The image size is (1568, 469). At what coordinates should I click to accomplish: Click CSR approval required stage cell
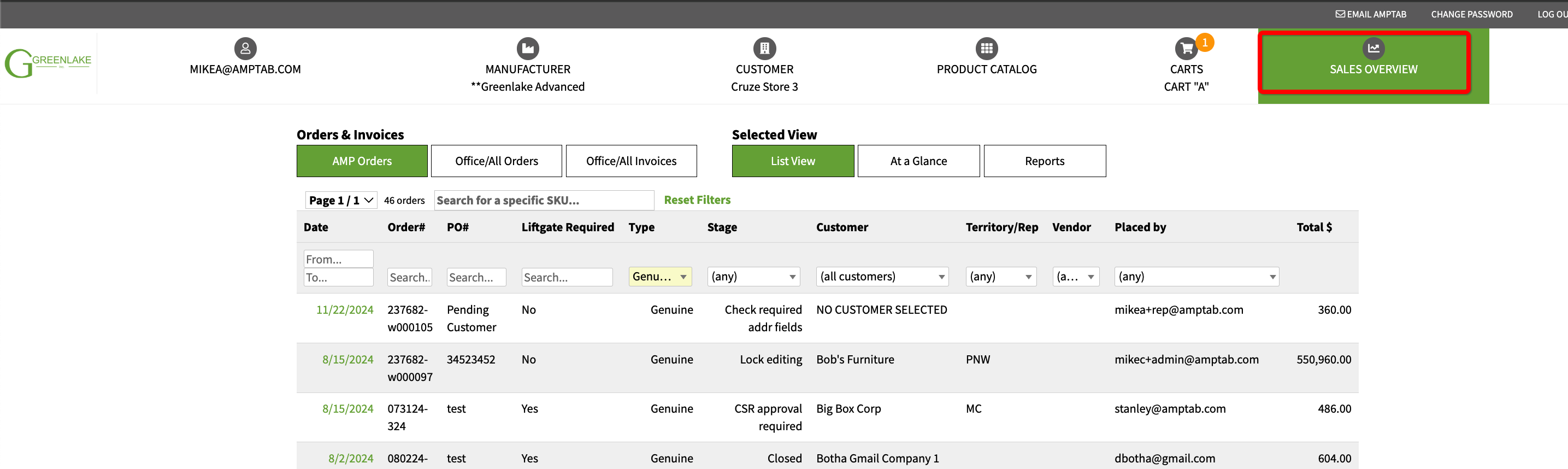[x=768, y=417]
